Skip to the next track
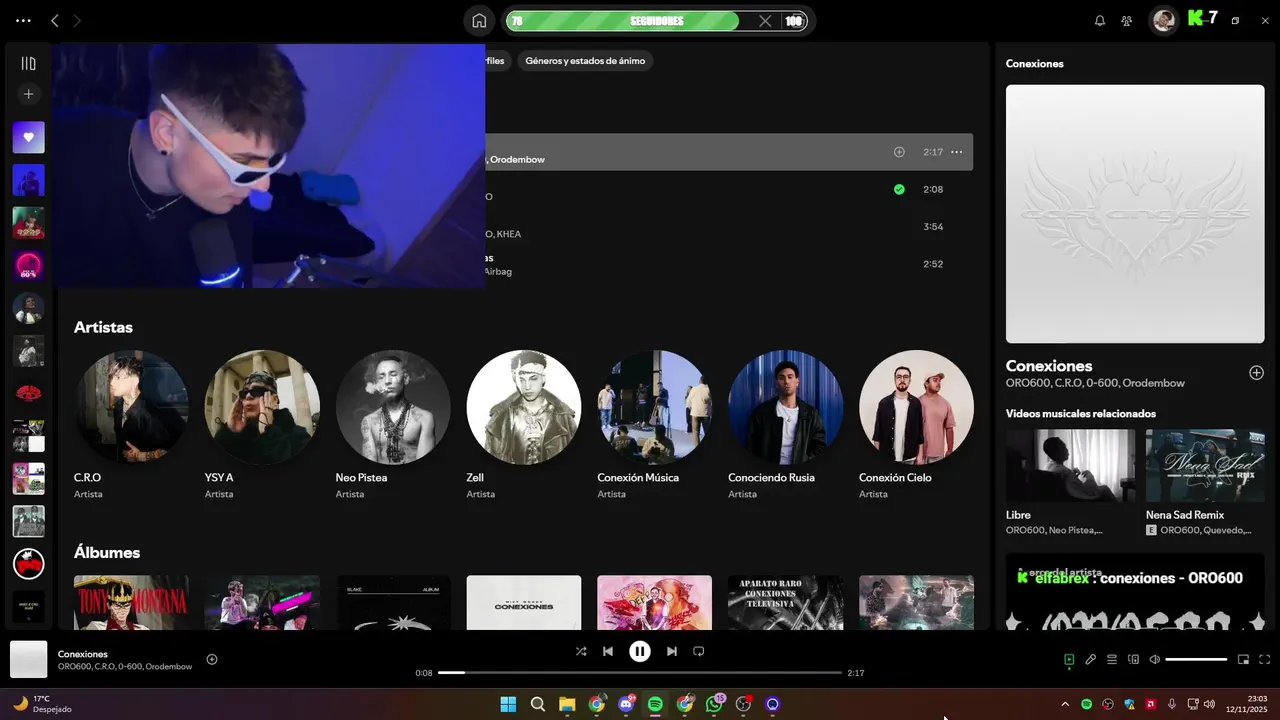This screenshot has width=1280, height=720. tap(672, 651)
